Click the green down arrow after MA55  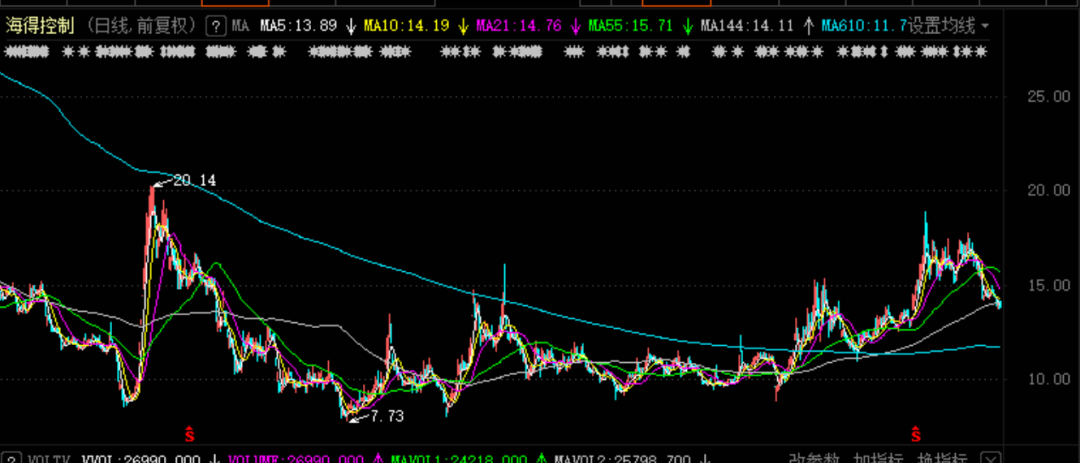click(687, 27)
